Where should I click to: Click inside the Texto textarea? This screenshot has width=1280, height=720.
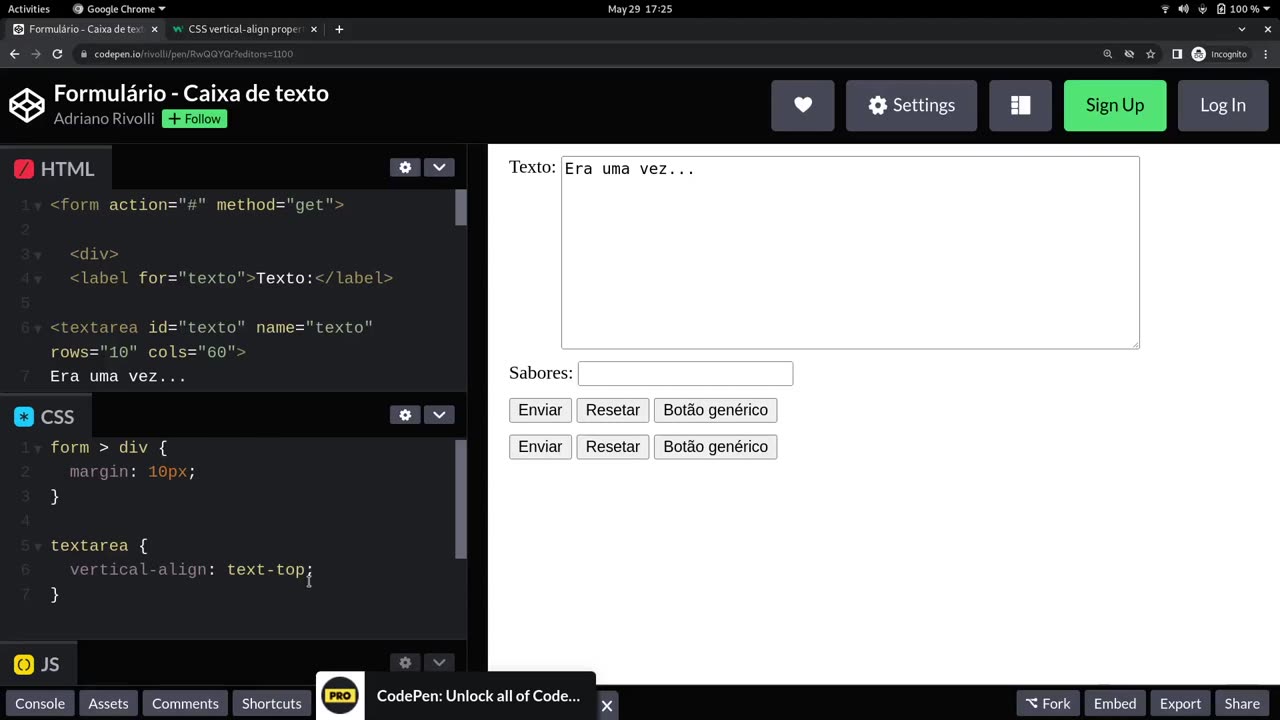(850, 252)
